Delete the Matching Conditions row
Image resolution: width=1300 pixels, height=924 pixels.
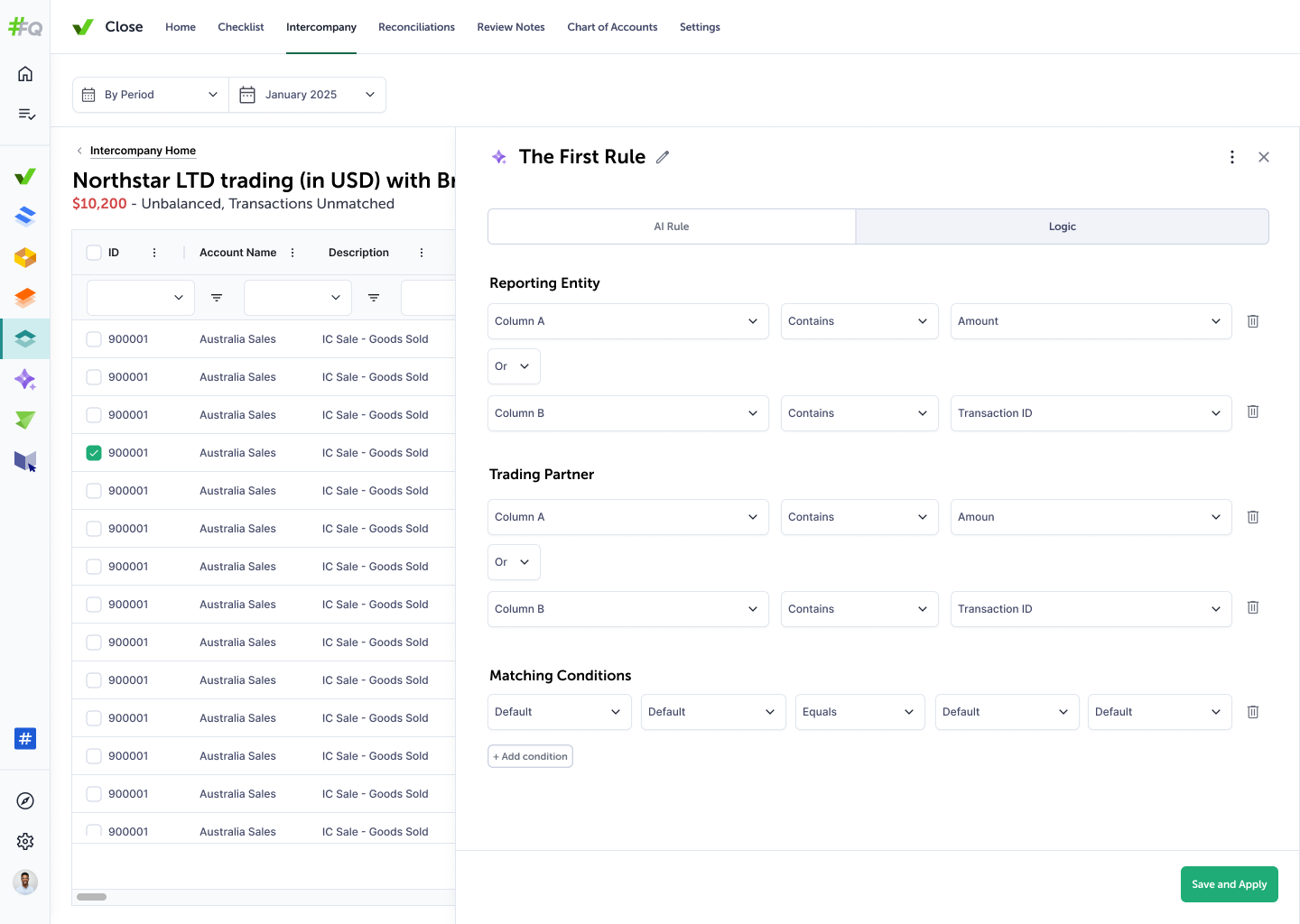coord(1253,712)
